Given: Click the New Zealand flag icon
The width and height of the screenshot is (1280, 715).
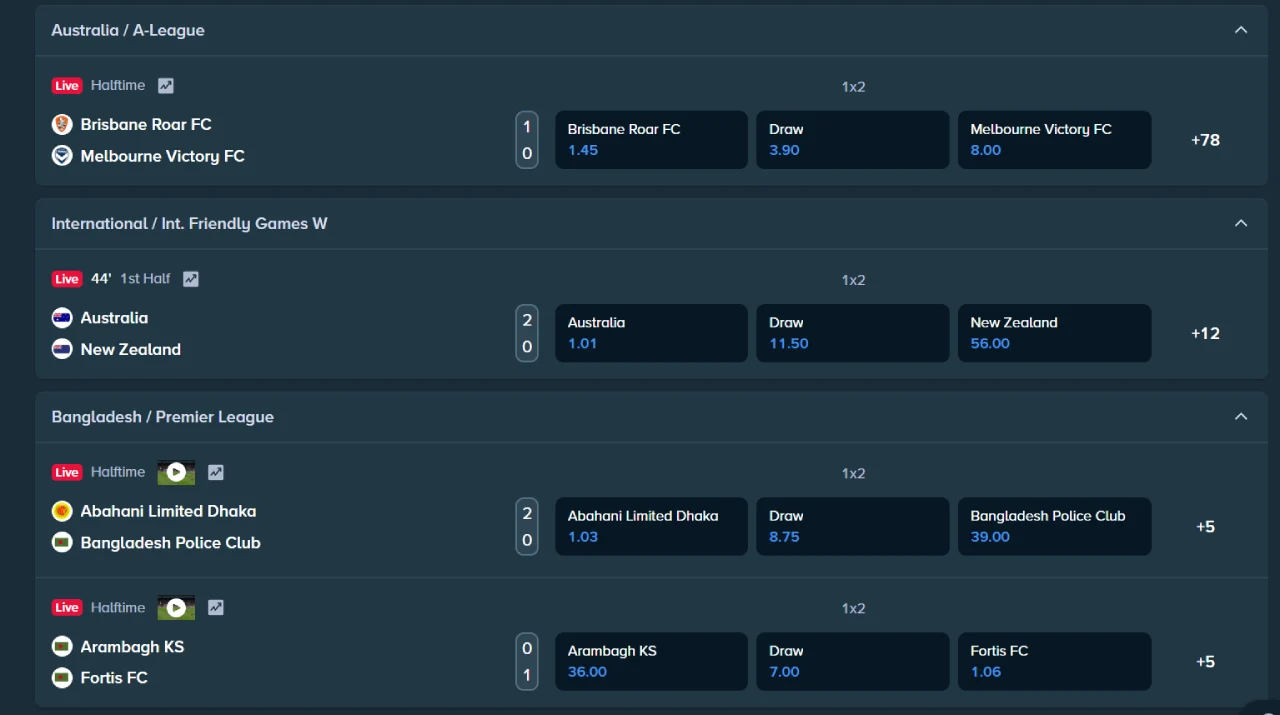Looking at the screenshot, I should (x=62, y=349).
